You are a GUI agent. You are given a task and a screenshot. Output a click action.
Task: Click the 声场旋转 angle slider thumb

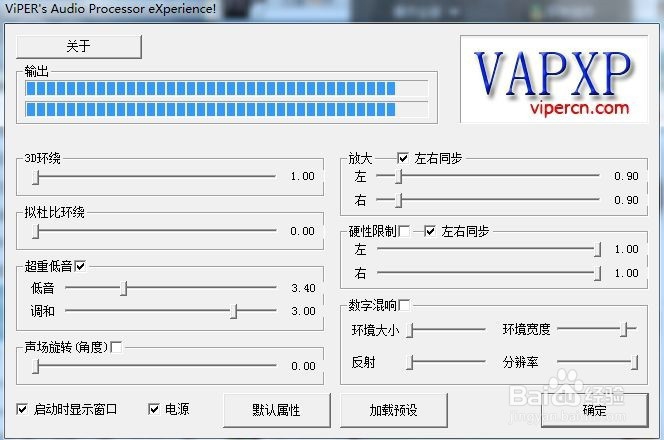click(x=36, y=366)
